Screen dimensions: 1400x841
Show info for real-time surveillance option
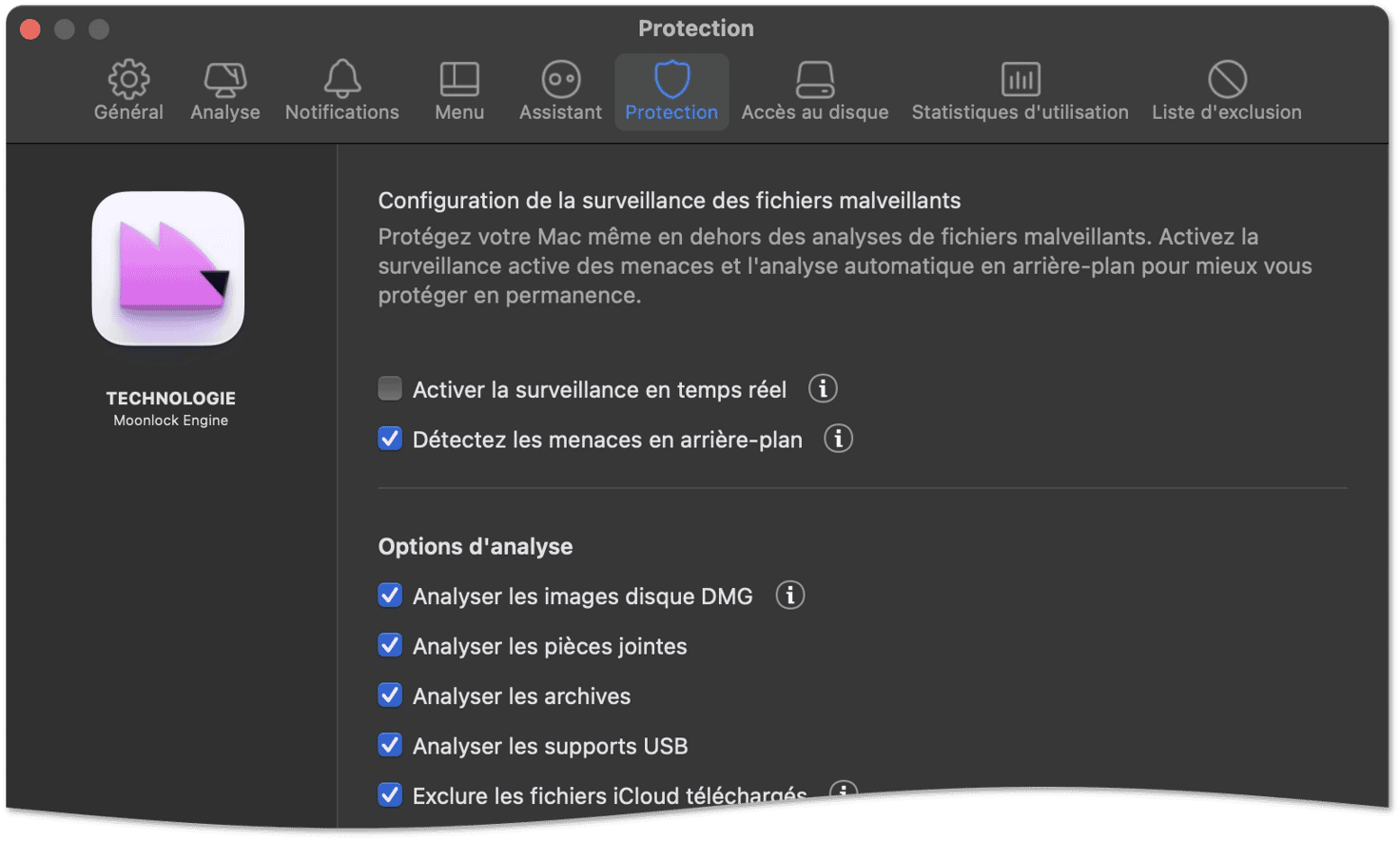[823, 388]
